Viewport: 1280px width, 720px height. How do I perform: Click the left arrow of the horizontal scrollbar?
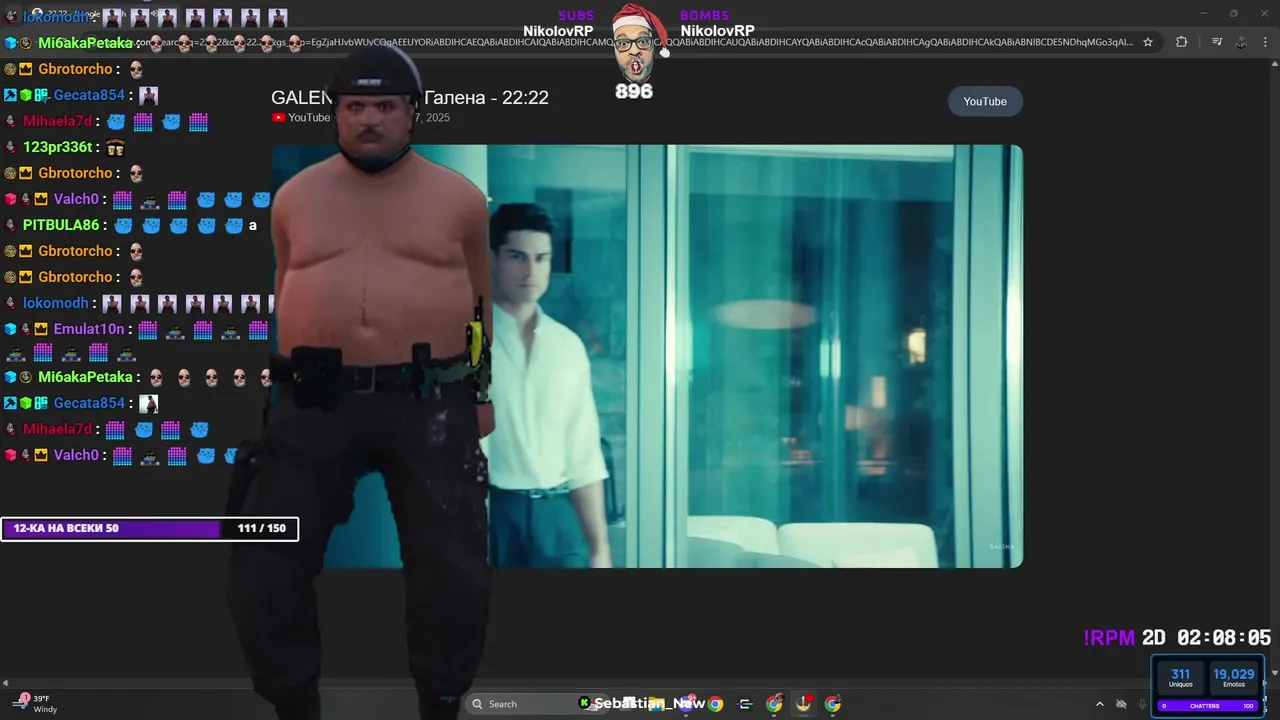pos(5,684)
